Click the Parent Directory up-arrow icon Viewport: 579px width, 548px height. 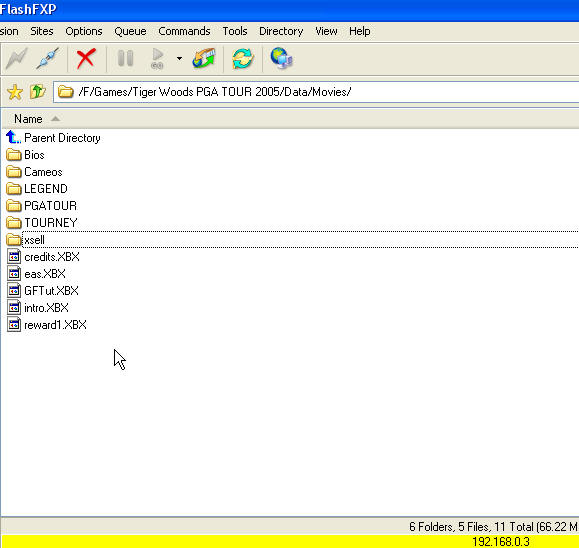[13, 138]
